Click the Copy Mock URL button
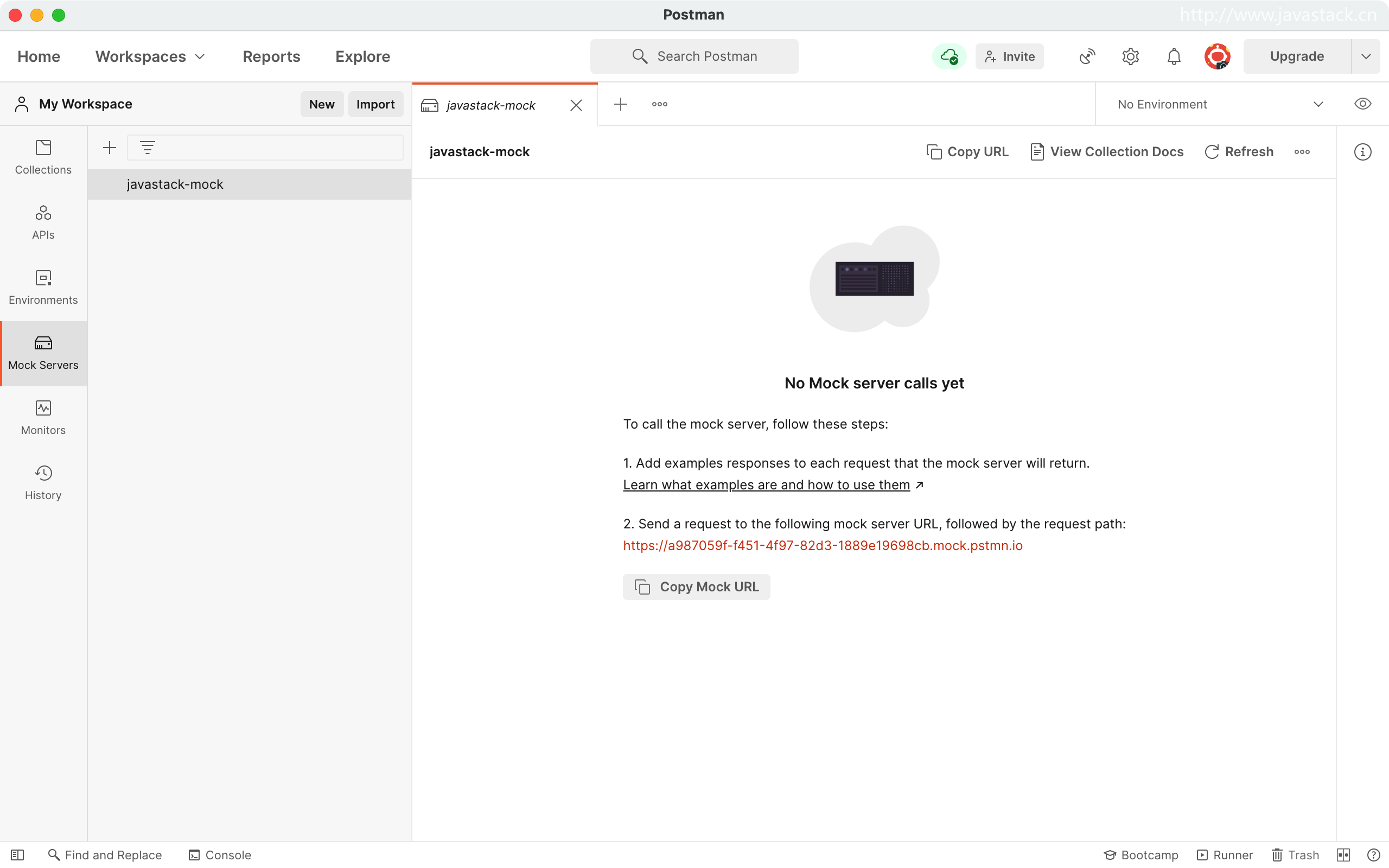The height and width of the screenshot is (868, 1389). click(696, 586)
